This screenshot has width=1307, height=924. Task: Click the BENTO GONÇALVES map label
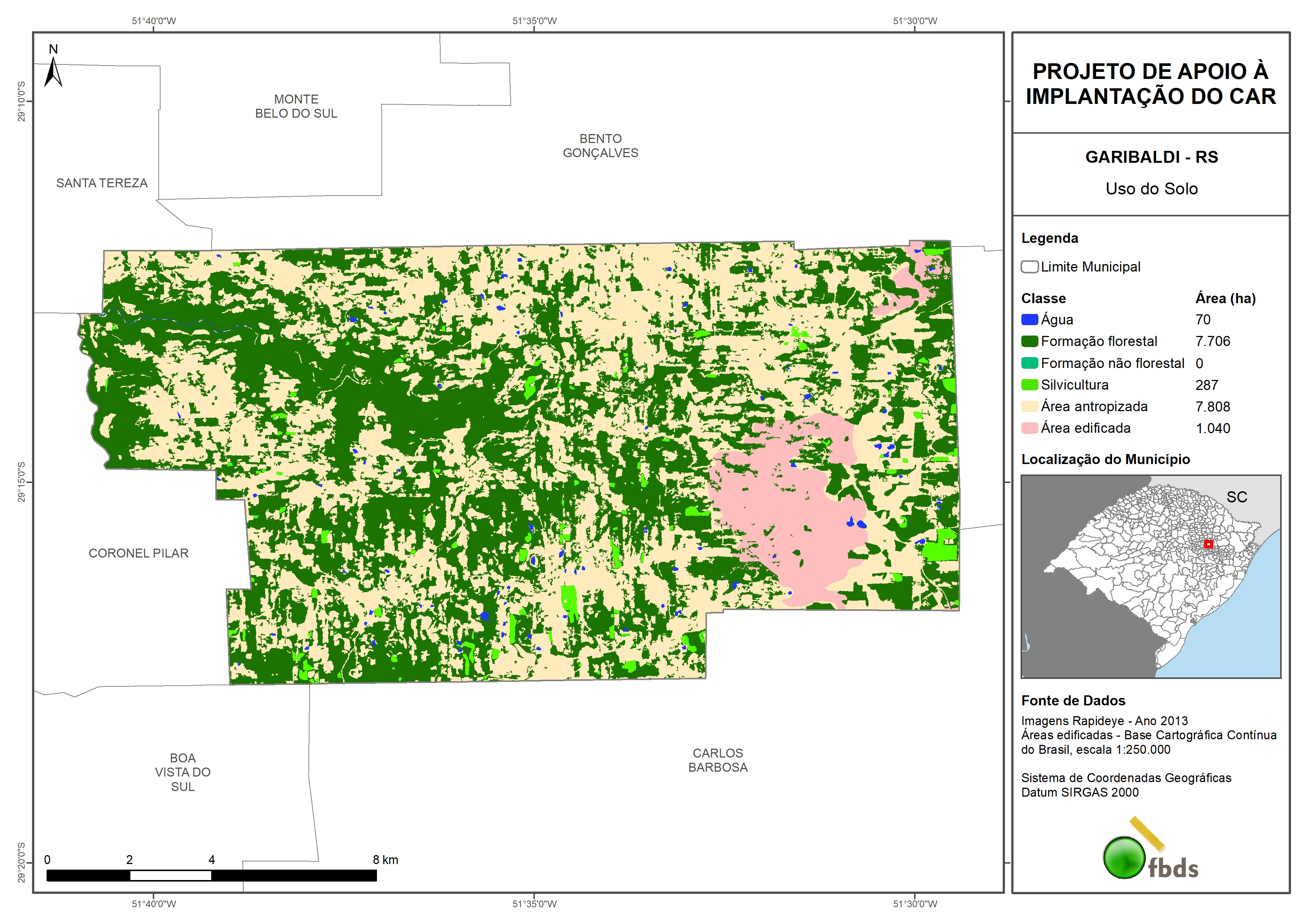pos(600,146)
